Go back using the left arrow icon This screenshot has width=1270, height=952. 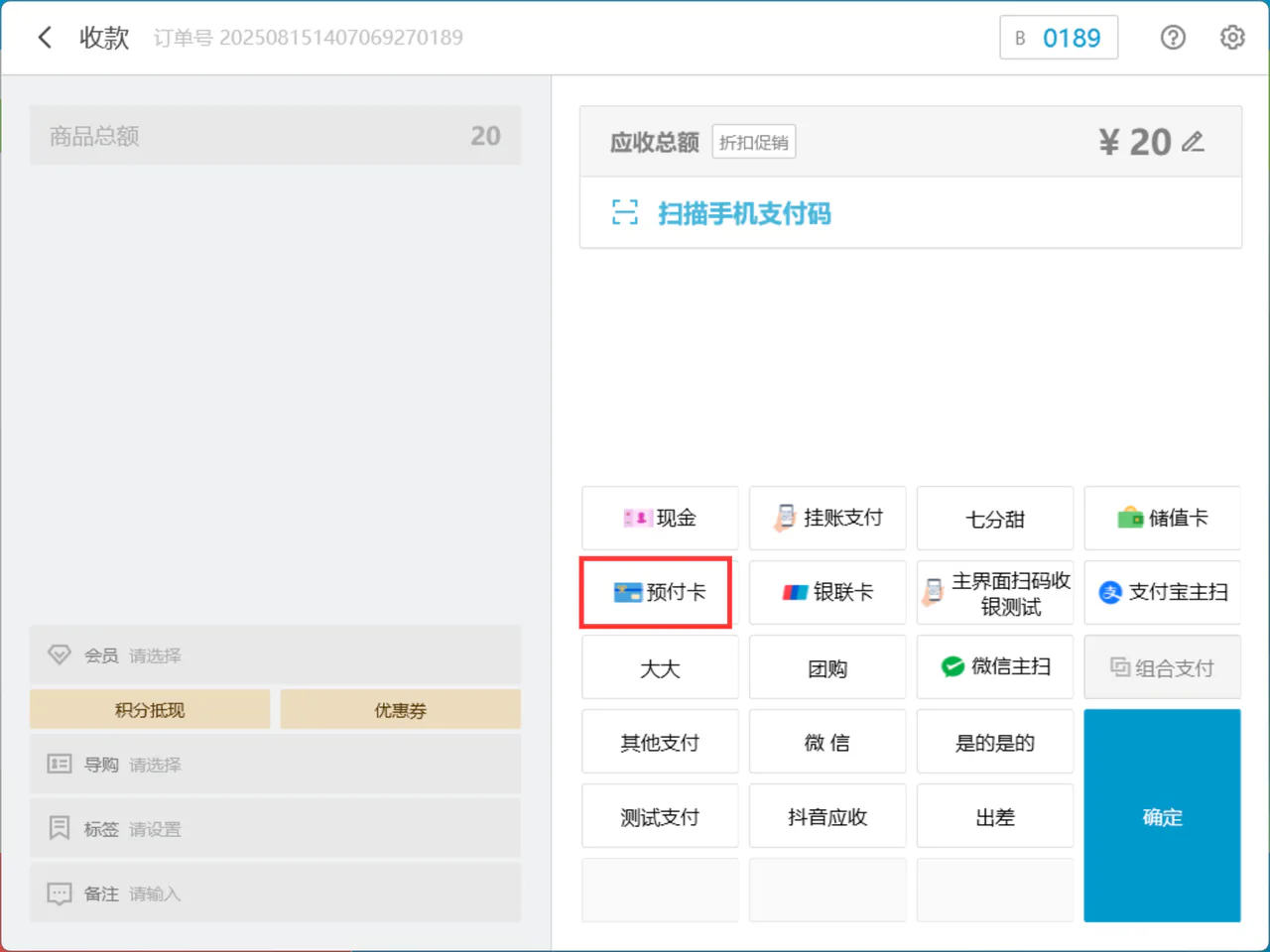click(x=45, y=38)
